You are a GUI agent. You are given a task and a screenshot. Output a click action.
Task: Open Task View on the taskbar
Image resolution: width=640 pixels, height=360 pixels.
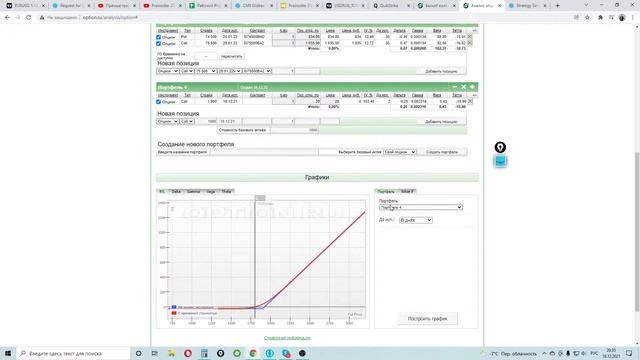155,353
